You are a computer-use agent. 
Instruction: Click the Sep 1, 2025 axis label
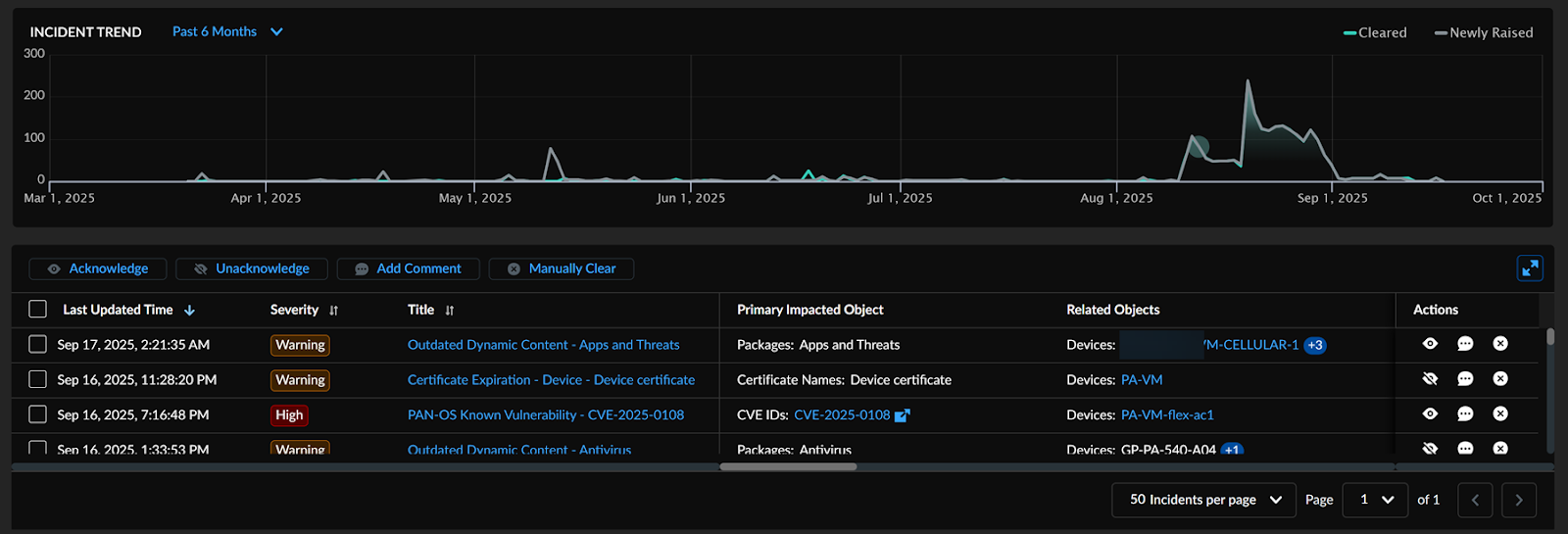pos(1333,198)
